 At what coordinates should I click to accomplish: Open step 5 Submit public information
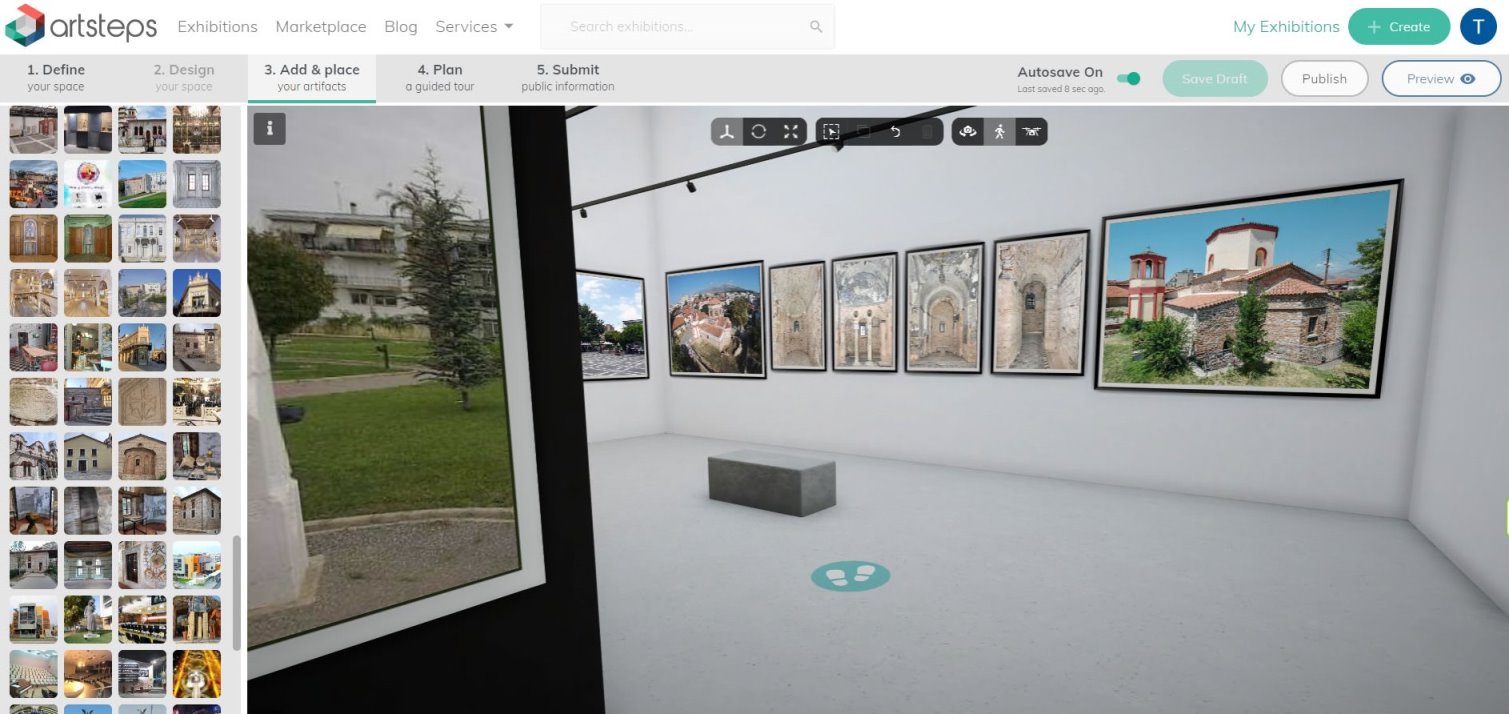coord(568,77)
